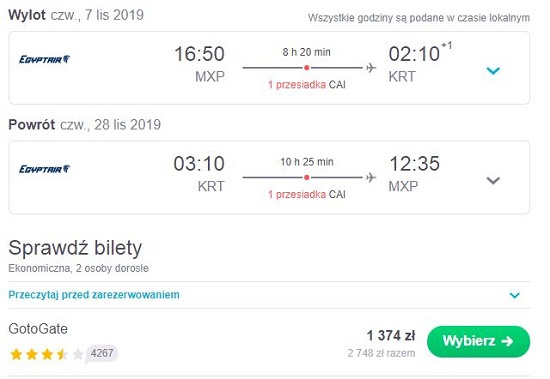Open the 4267 reviews count bubble
The image size is (550, 379).
[102, 353]
